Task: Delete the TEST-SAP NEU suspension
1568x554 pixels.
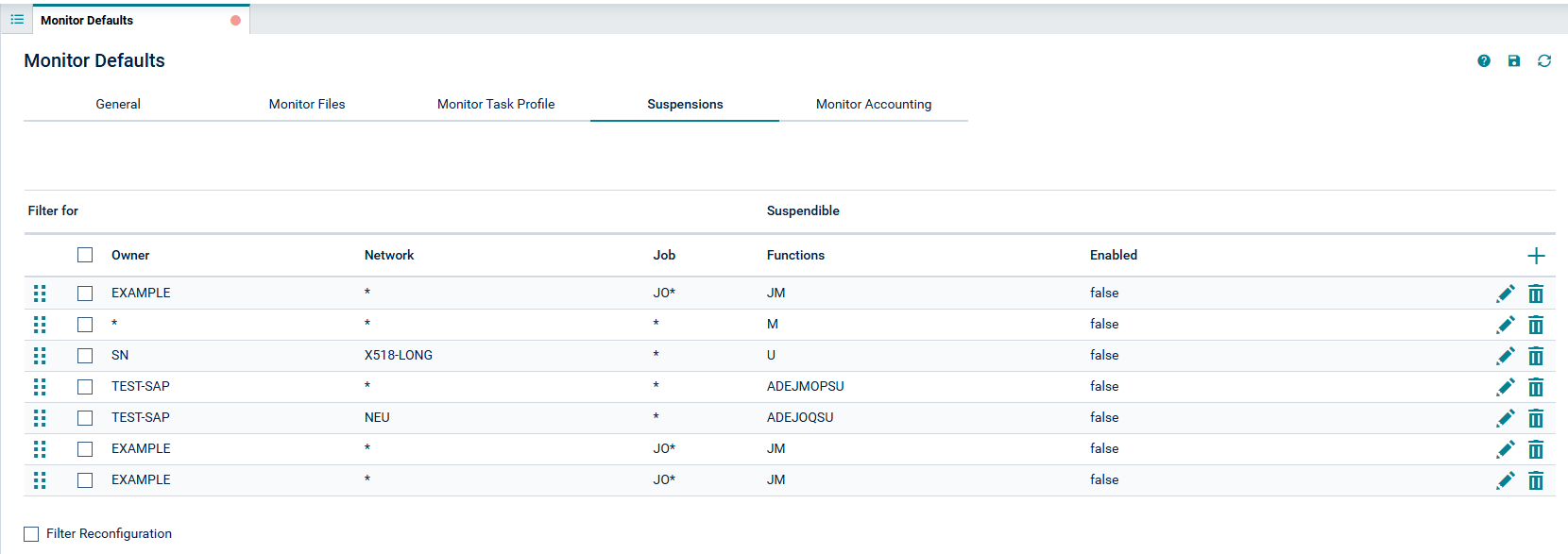Action: pyautogui.click(x=1536, y=418)
